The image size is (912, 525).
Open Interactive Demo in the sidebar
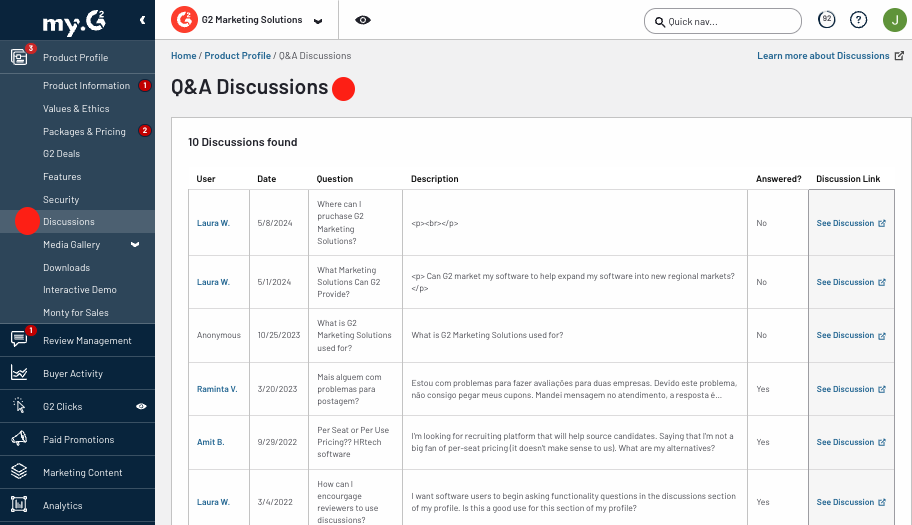(80, 290)
